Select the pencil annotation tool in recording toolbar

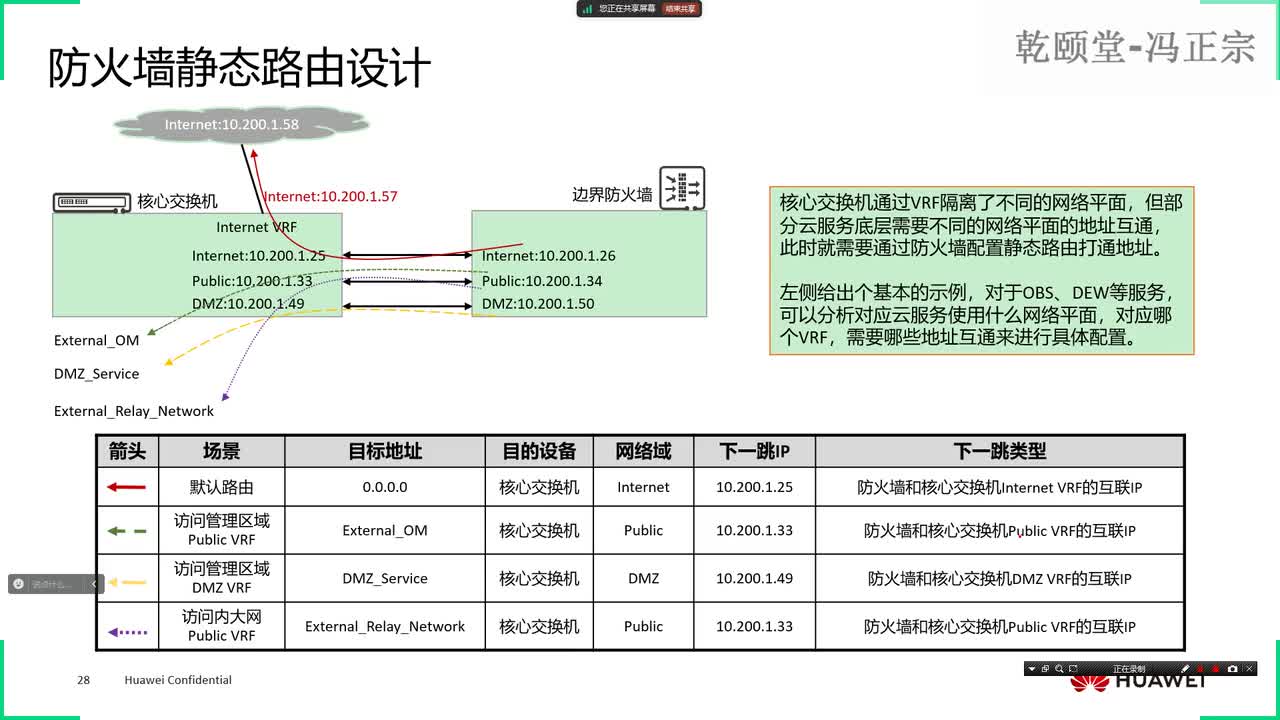tap(1185, 669)
